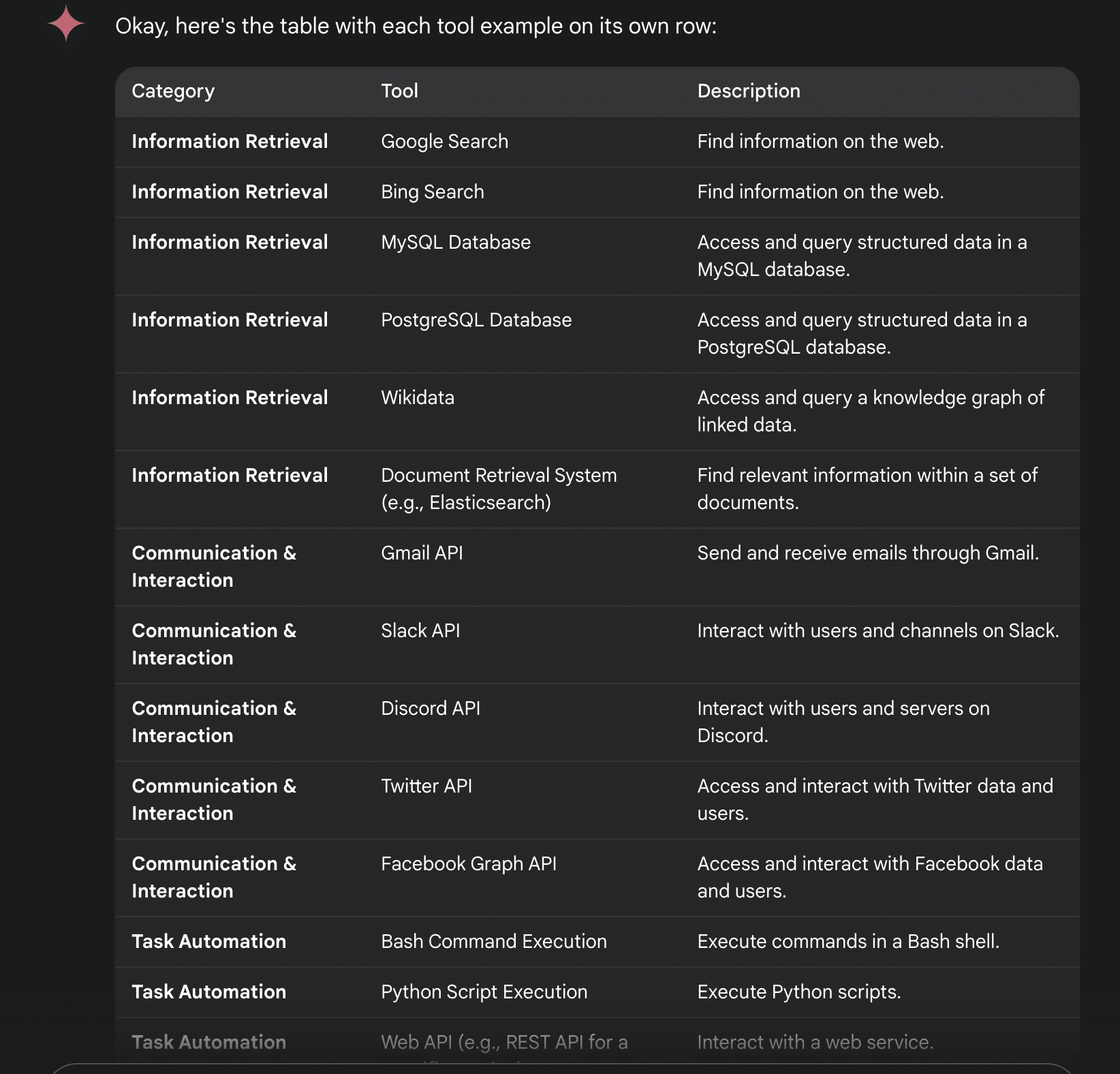Viewport: 1120px width, 1074px height.
Task: Select the Python Script Execution cell
Action: tap(484, 992)
